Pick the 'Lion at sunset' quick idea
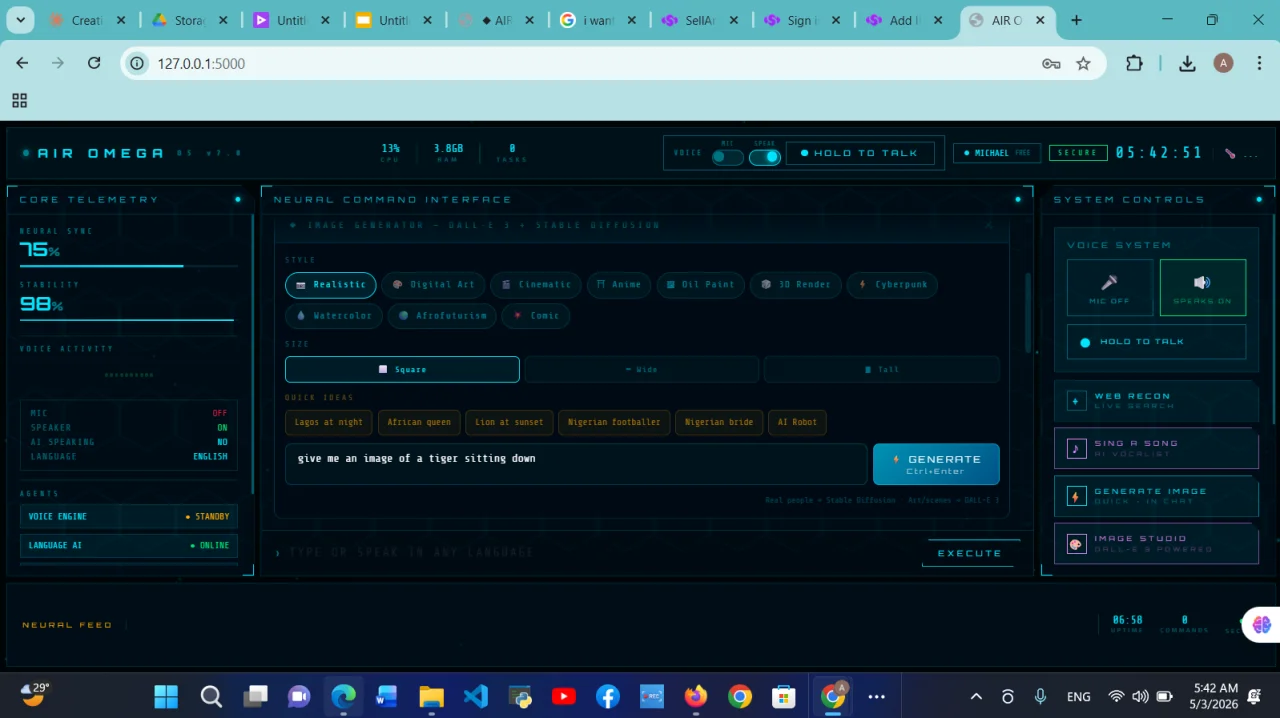Screen dimensions: 1280x718 (509, 422)
